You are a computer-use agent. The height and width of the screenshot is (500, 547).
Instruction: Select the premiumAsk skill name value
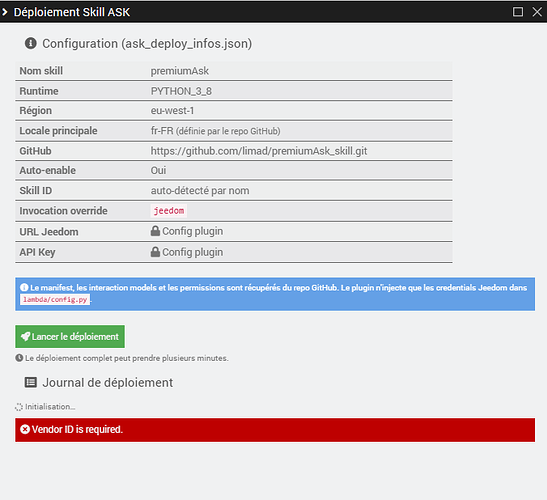point(180,71)
